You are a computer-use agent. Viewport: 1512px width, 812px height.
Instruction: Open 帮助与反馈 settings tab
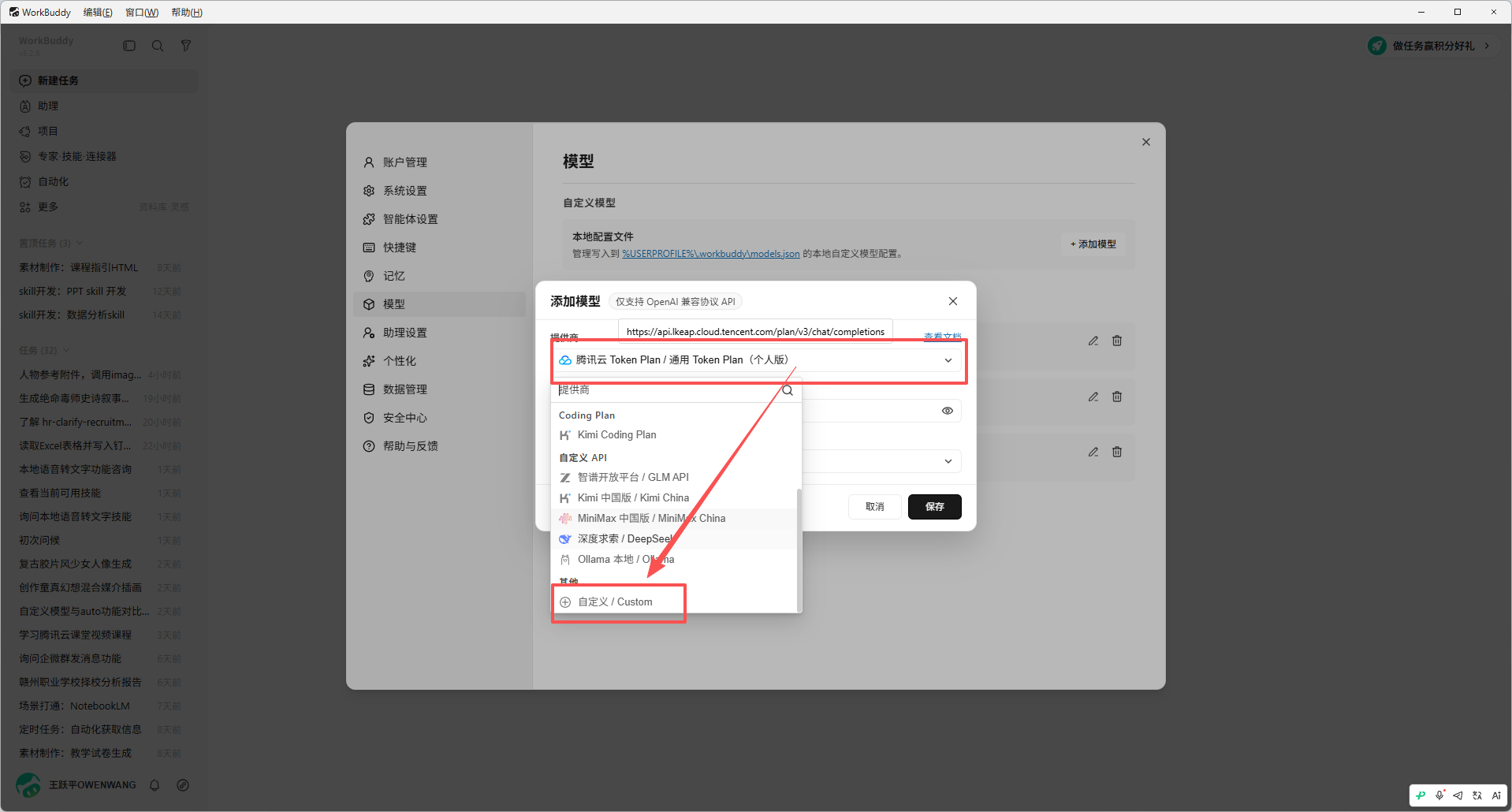coord(439,446)
